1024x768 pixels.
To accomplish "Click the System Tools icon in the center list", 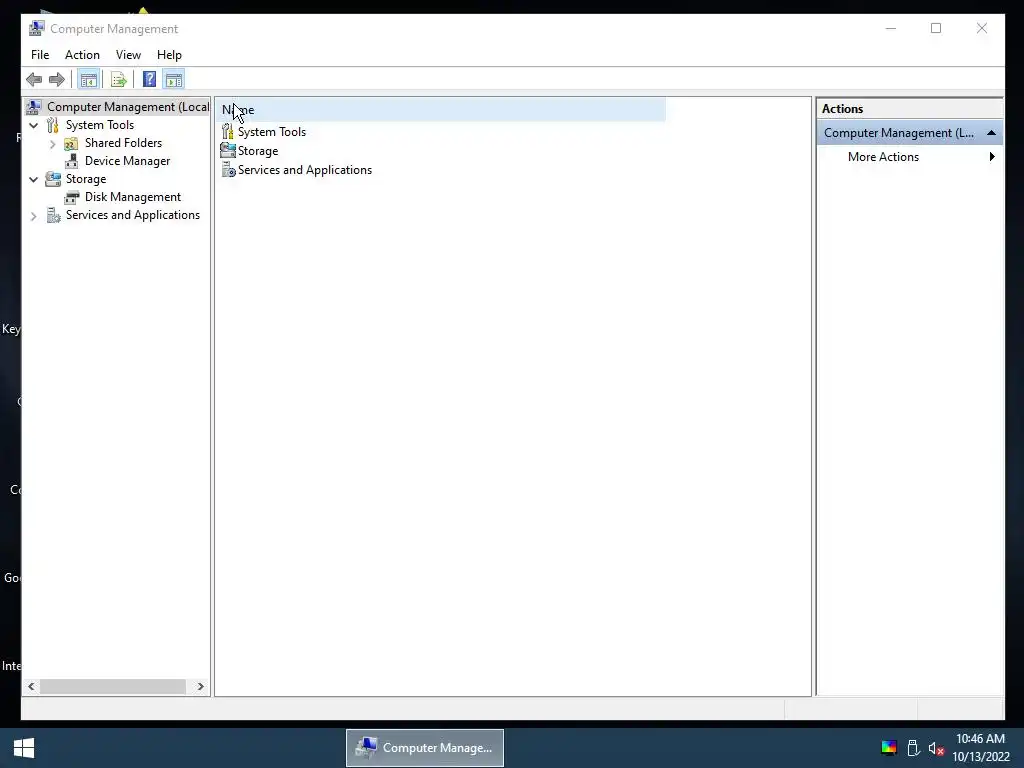I will [x=227, y=132].
